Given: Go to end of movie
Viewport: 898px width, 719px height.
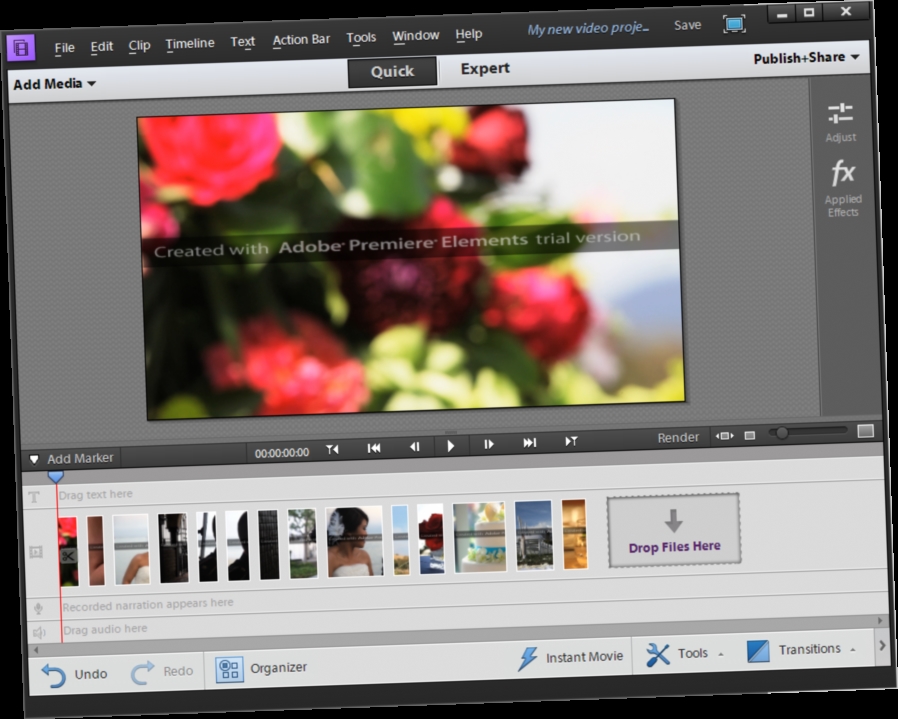Looking at the screenshot, I should tap(529, 442).
